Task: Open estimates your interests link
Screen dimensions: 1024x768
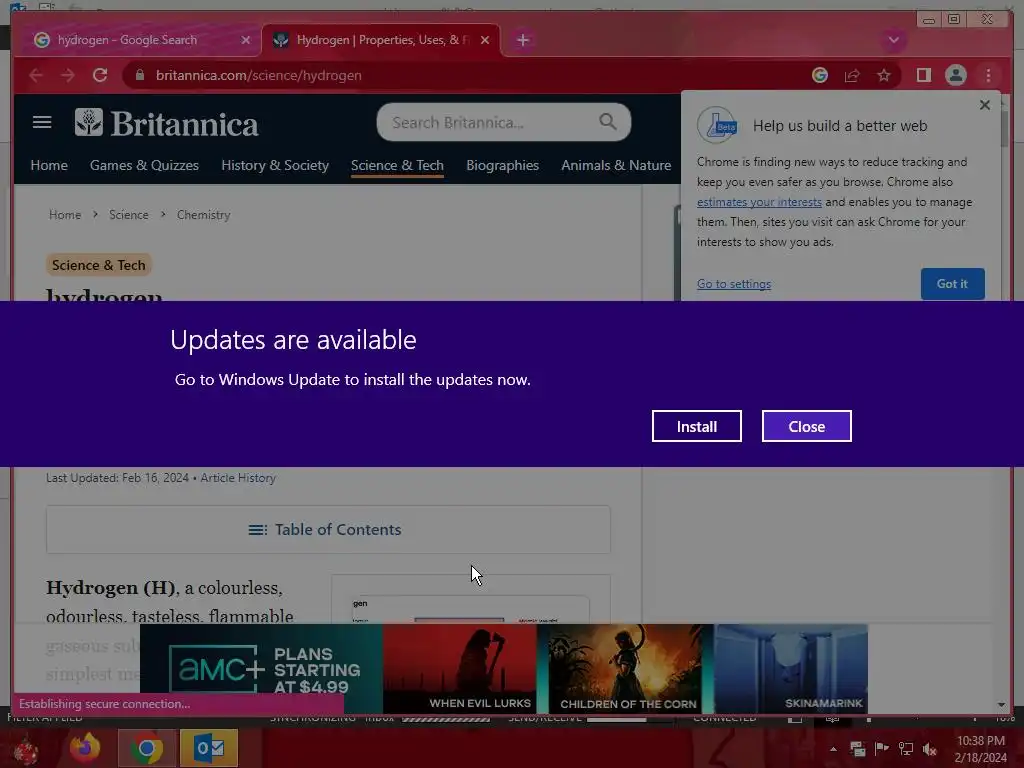Action: click(759, 202)
